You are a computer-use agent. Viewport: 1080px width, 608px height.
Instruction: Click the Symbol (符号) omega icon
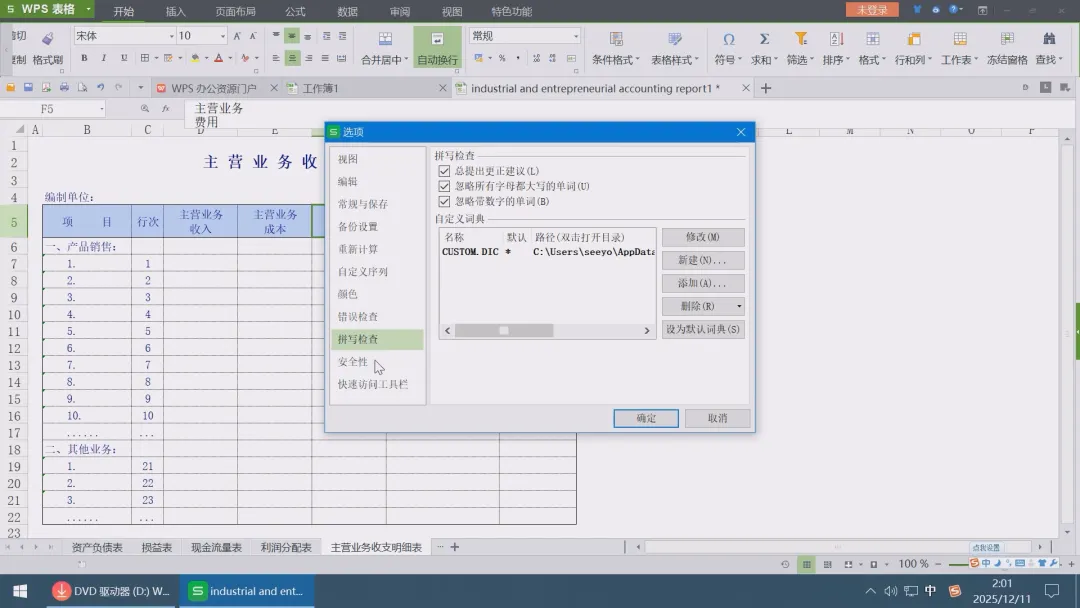click(728, 39)
